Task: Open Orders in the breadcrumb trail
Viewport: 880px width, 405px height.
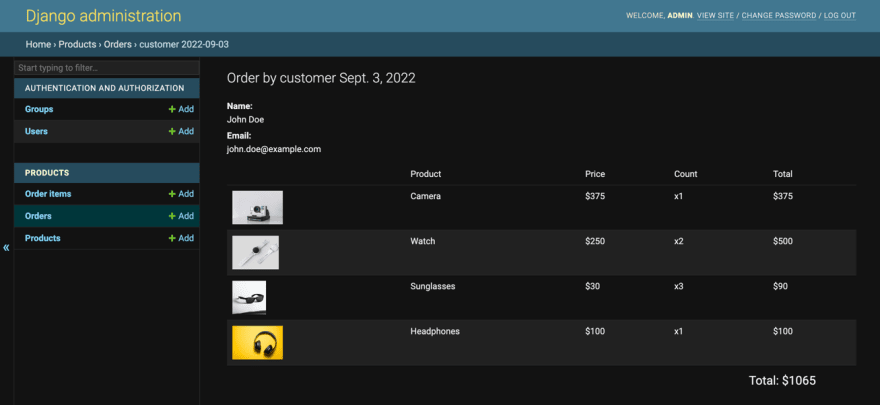Action: pos(118,44)
